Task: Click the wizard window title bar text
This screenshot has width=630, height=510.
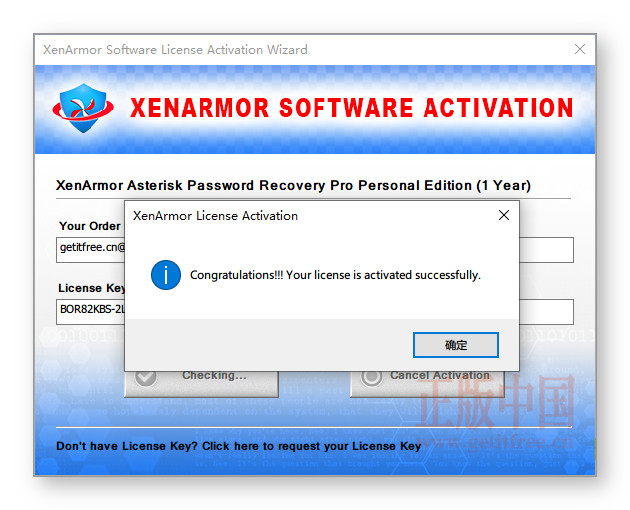Action: 175,49
